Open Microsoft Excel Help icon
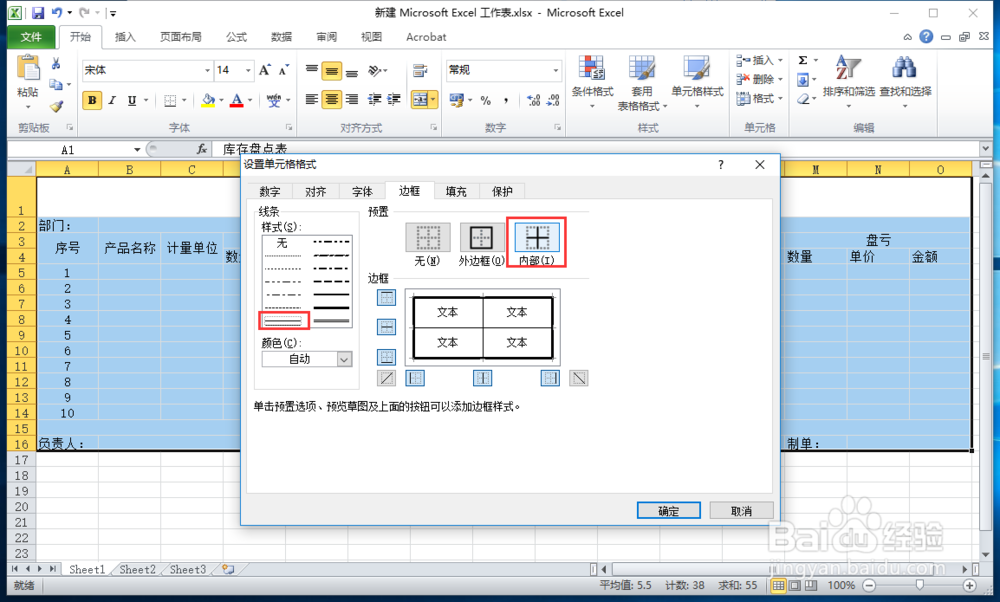The height and width of the screenshot is (602, 1000). tap(926, 36)
